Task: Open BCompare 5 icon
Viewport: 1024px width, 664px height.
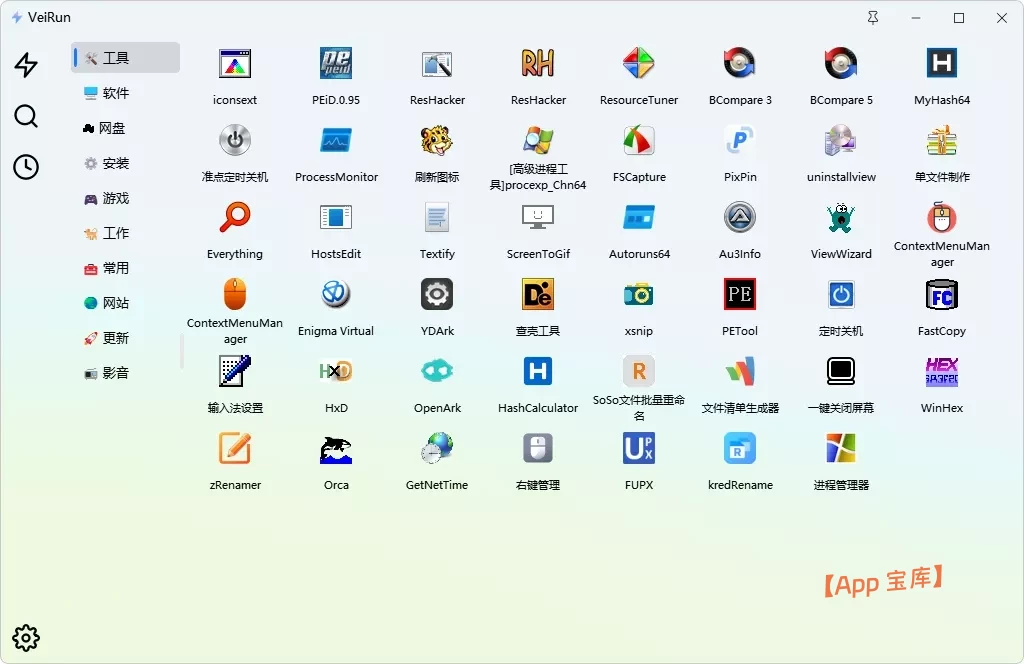Action: [840, 63]
